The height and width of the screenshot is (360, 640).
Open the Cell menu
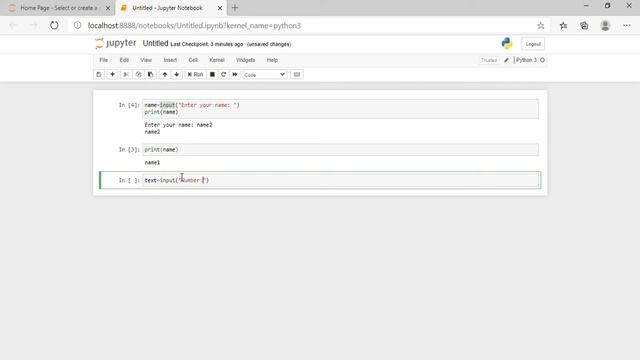[193, 60]
